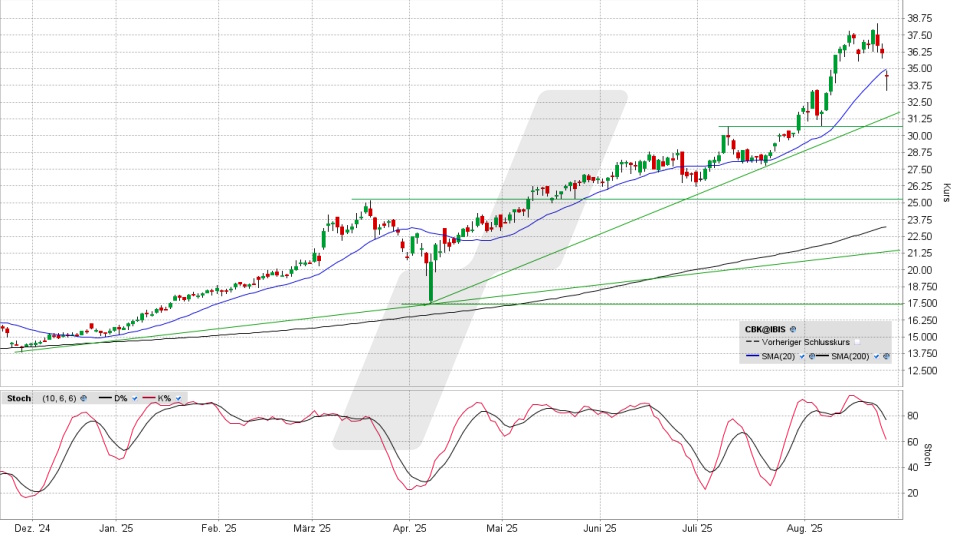Viewport: 960px width, 540px height.
Task: Click the last red candle near 34
Action: click(x=887, y=77)
